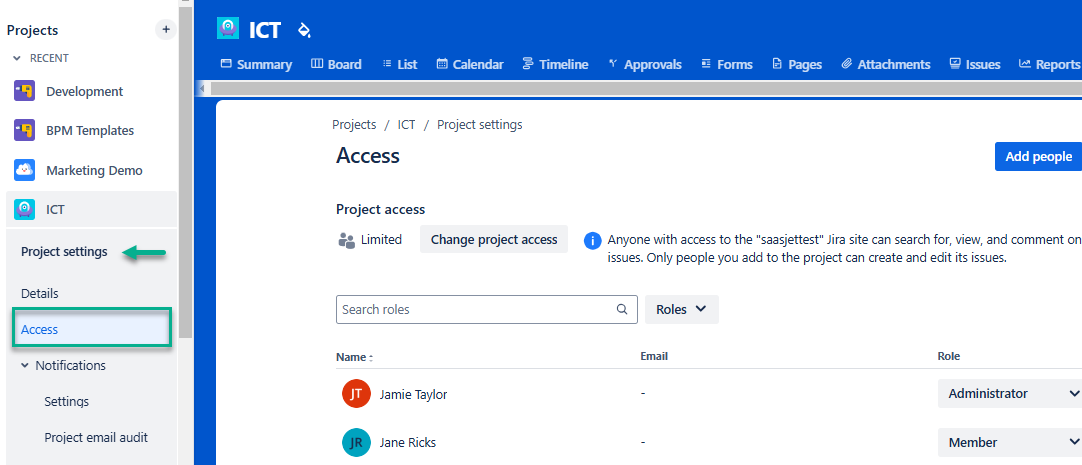The height and width of the screenshot is (465, 1082).
Task: Click the magnifier icon in Search roles
Action: click(622, 309)
